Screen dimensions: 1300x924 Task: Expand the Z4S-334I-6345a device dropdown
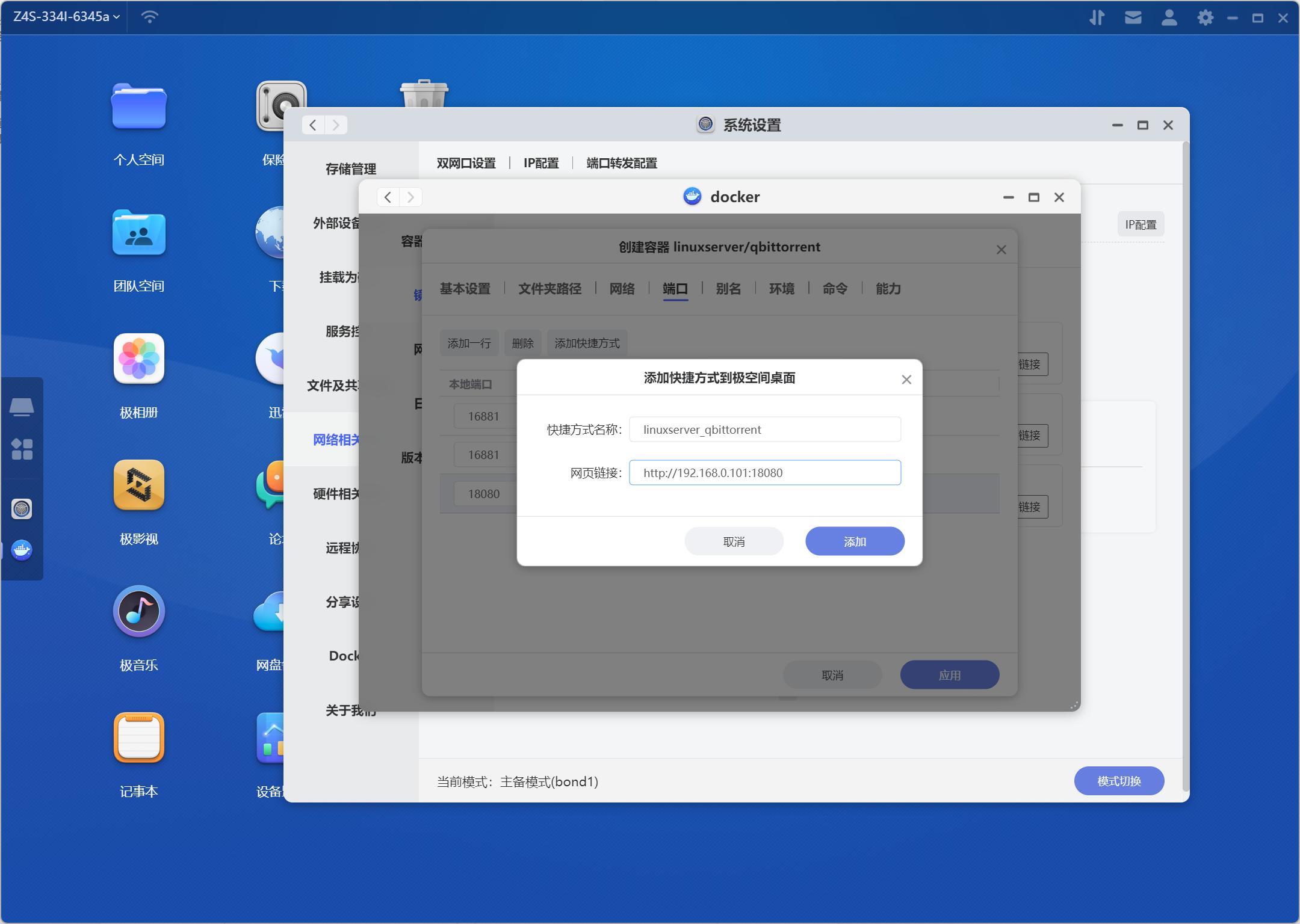pyautogui.click(x=62, y=16)
